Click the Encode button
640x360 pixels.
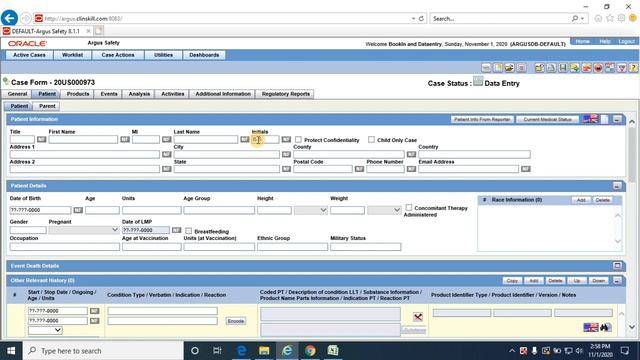click(236, 321)
